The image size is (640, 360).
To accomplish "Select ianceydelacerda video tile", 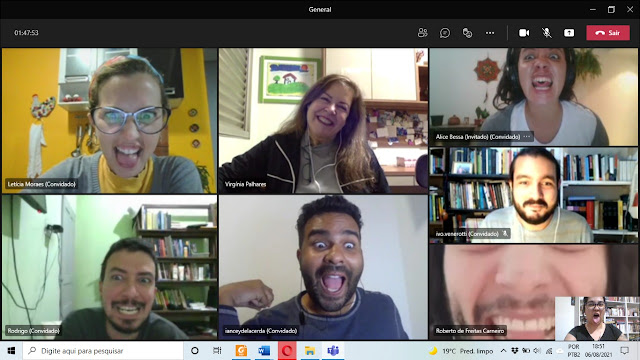I will tap(323, 267).
